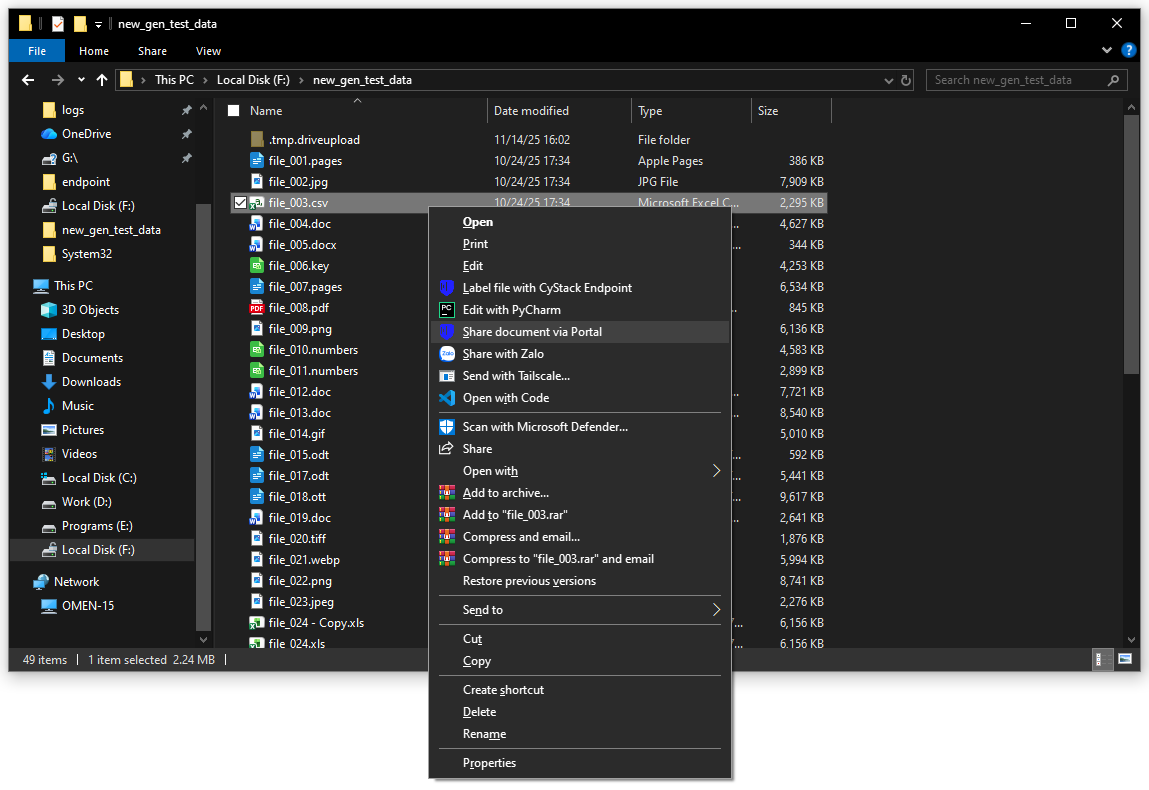Open the View ribbon tab
This screenshot has width=1149, height=790.
point(208,51)
